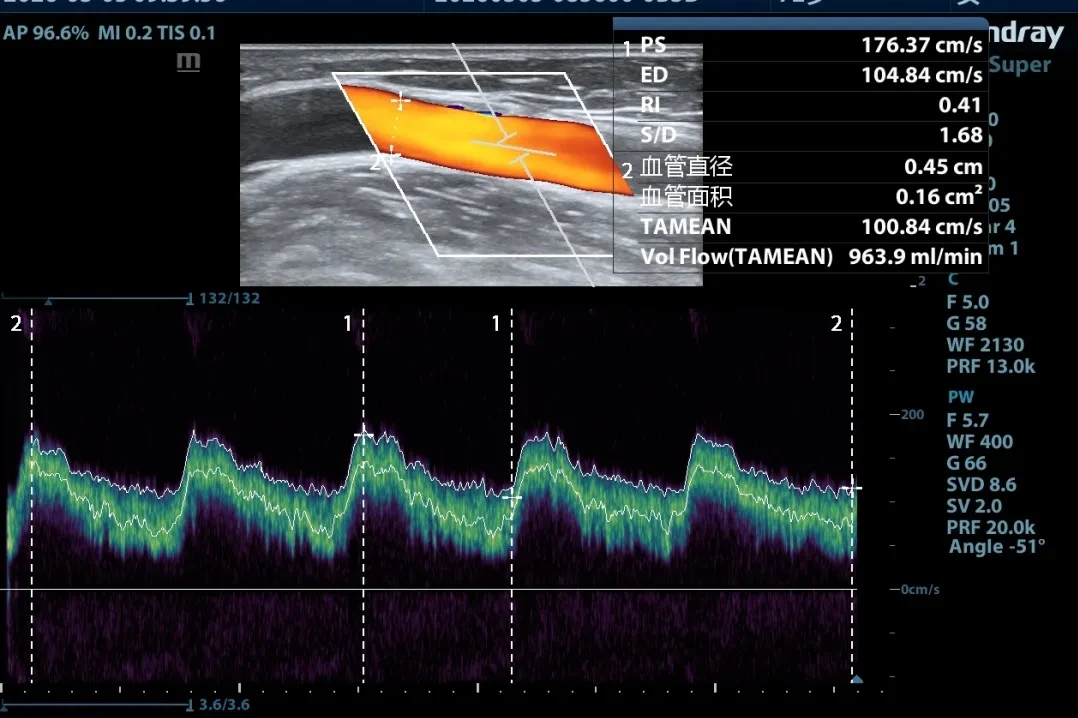The width and height of the screenshot is (1078, 718).
Task: Click the gray 'm' icon near top left
Action: 188,62
